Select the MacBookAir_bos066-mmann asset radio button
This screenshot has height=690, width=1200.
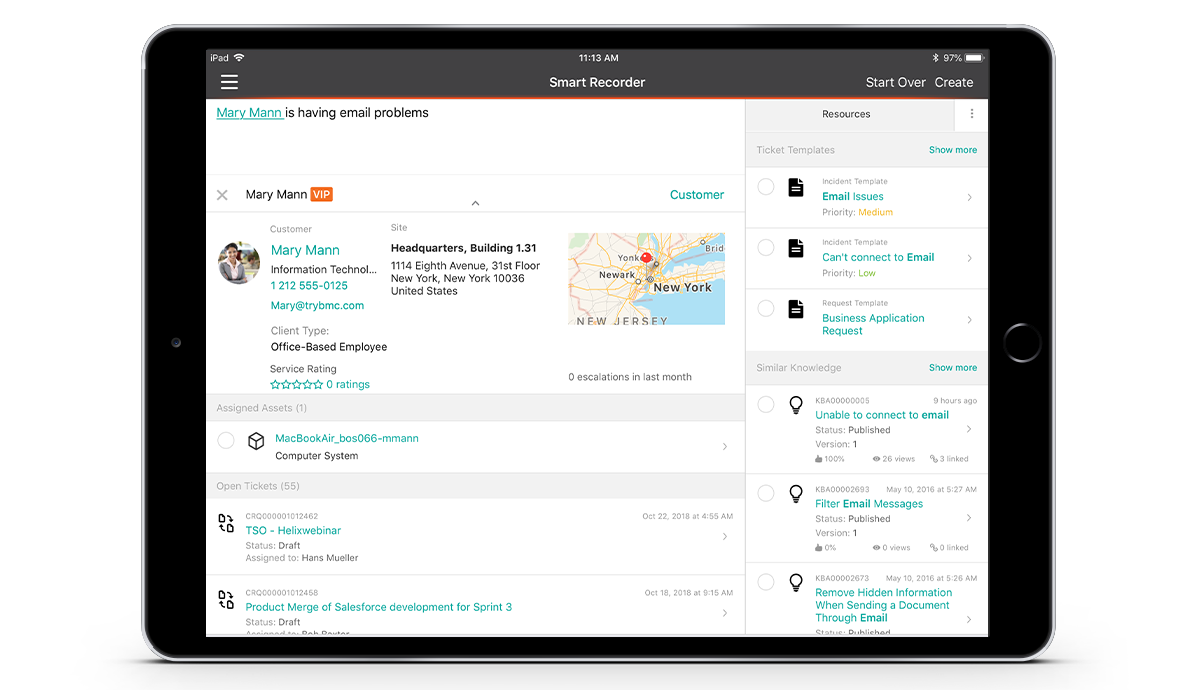(x=226, y=441)
